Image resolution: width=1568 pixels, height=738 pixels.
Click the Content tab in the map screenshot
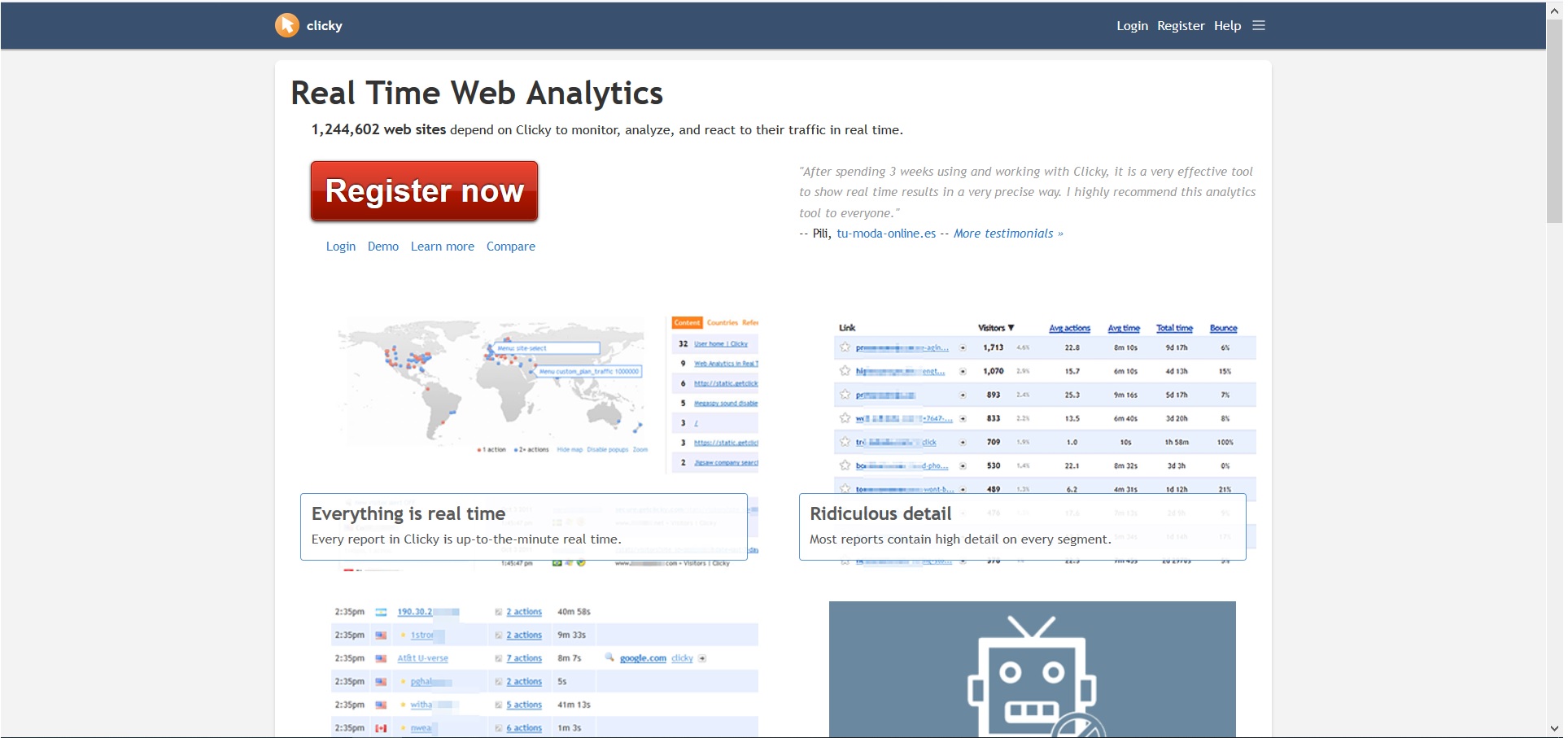[687, 323]
